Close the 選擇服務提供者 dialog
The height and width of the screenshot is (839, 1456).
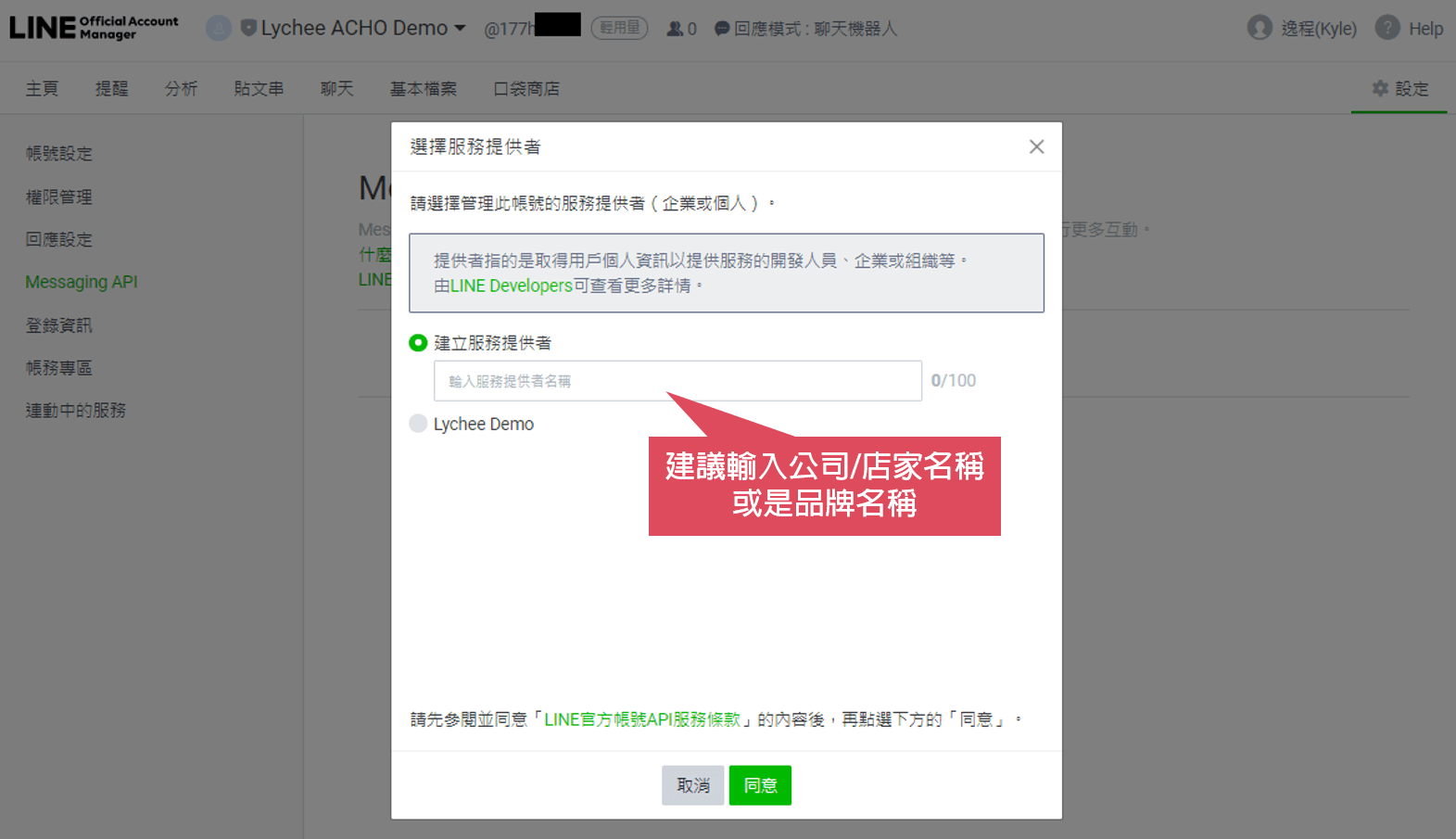tap(1036, 146)
